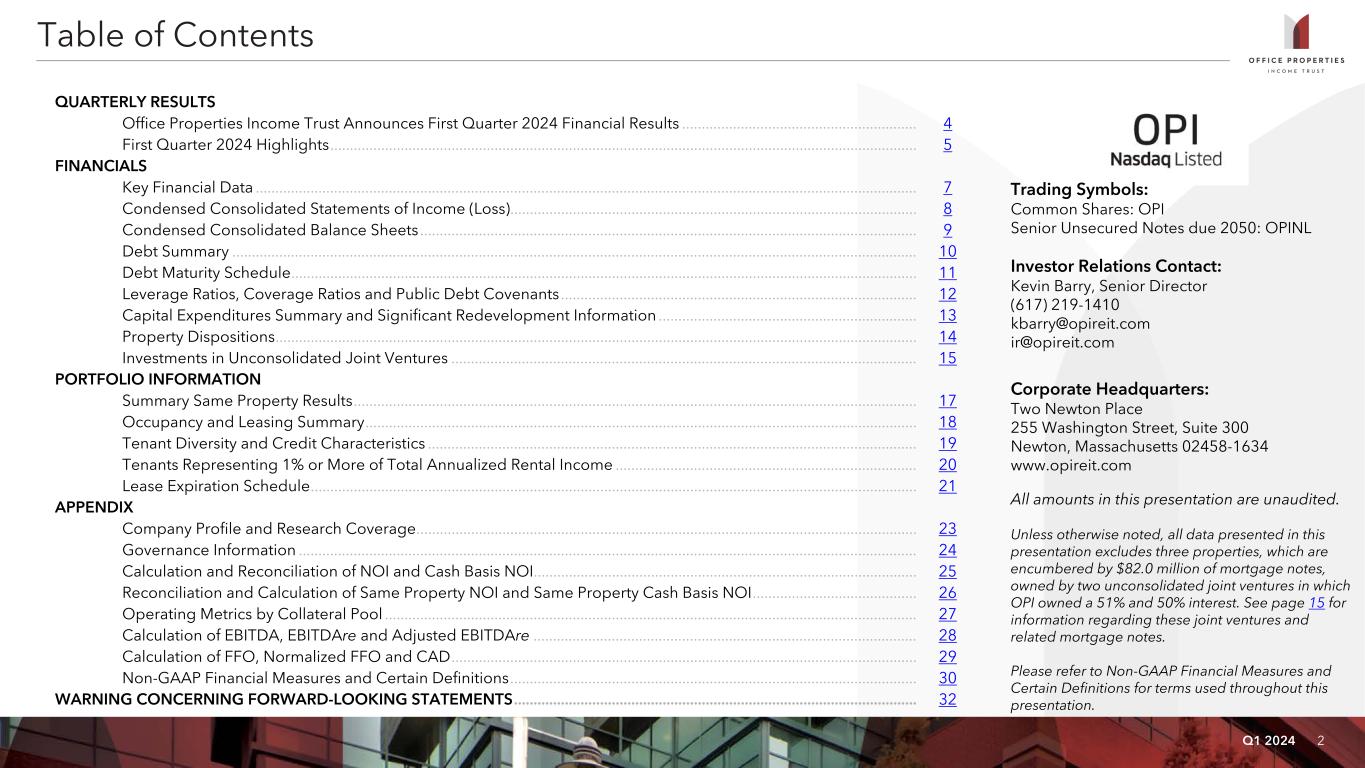Open Property Dispositions page 14 link
This screenshot has height=768, width=1365.
947,337
